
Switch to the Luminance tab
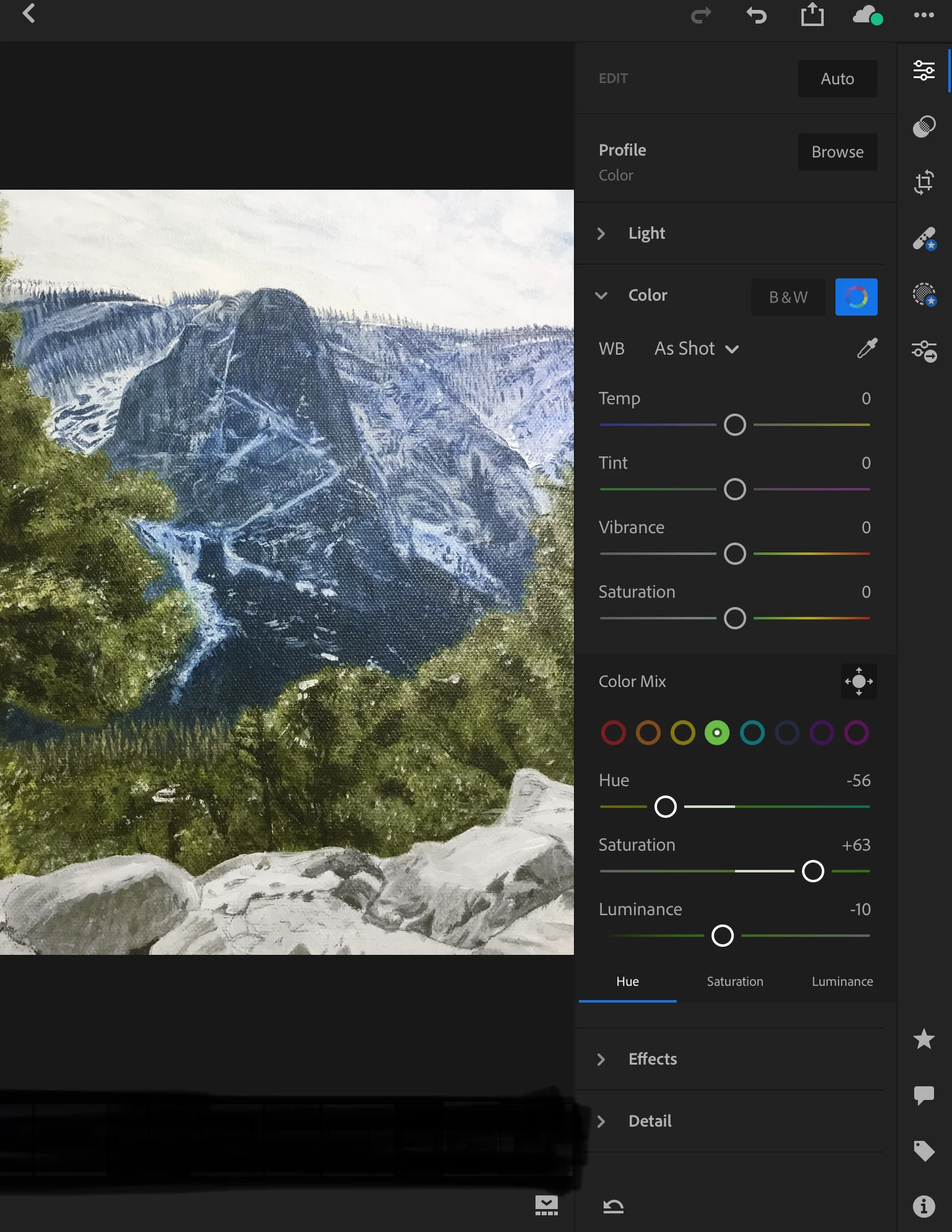pos(842,982)
